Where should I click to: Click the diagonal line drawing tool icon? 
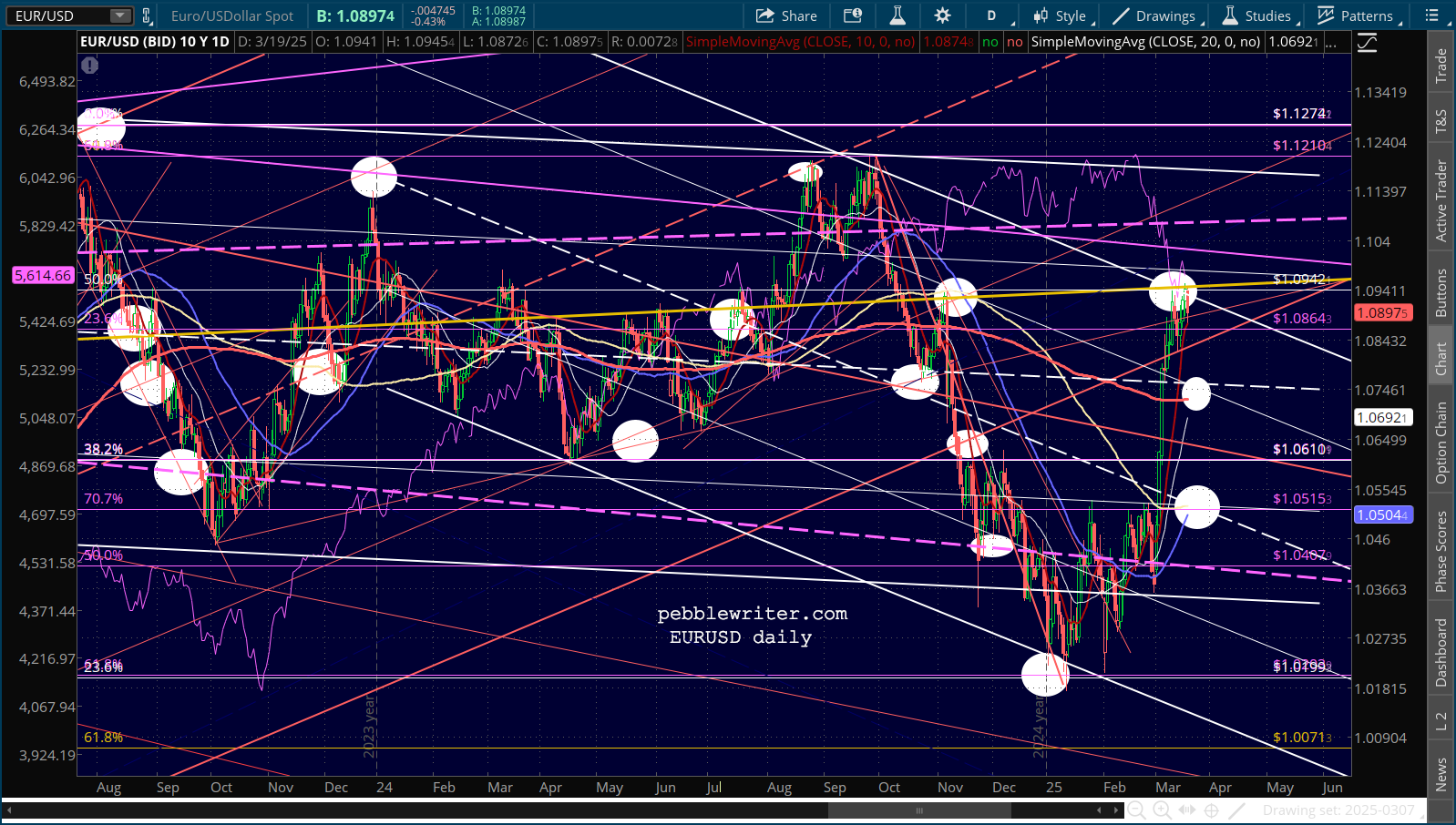pyautogui.click(x=1236, y=810)
